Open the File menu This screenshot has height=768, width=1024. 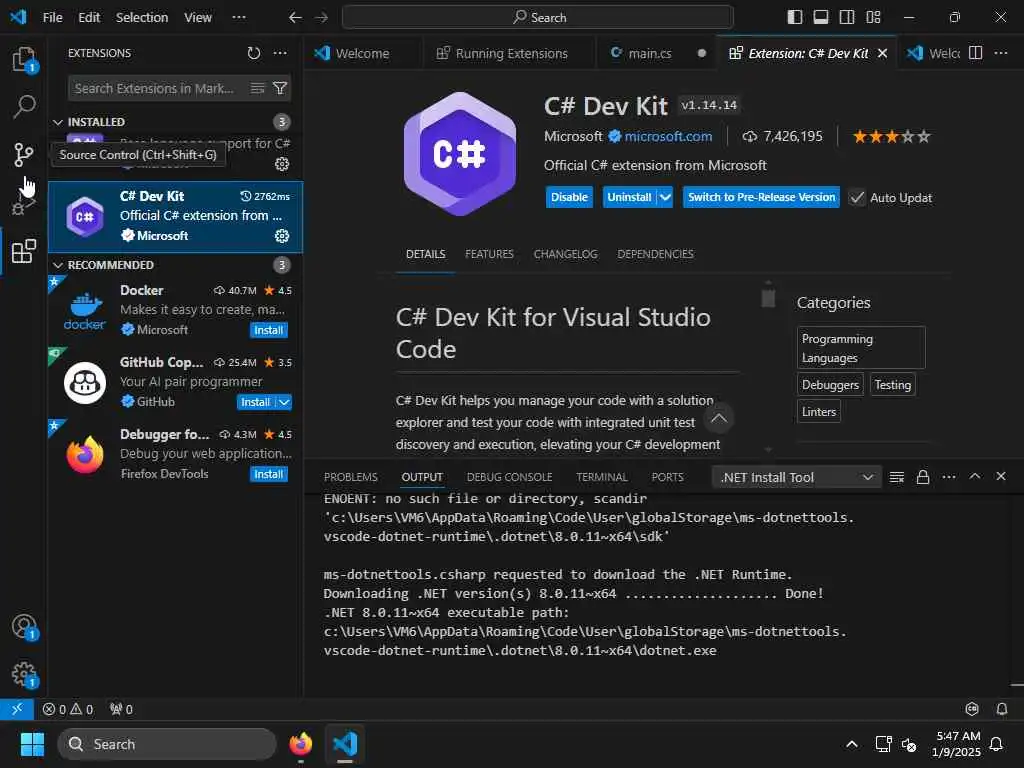(x=52, y=18)
